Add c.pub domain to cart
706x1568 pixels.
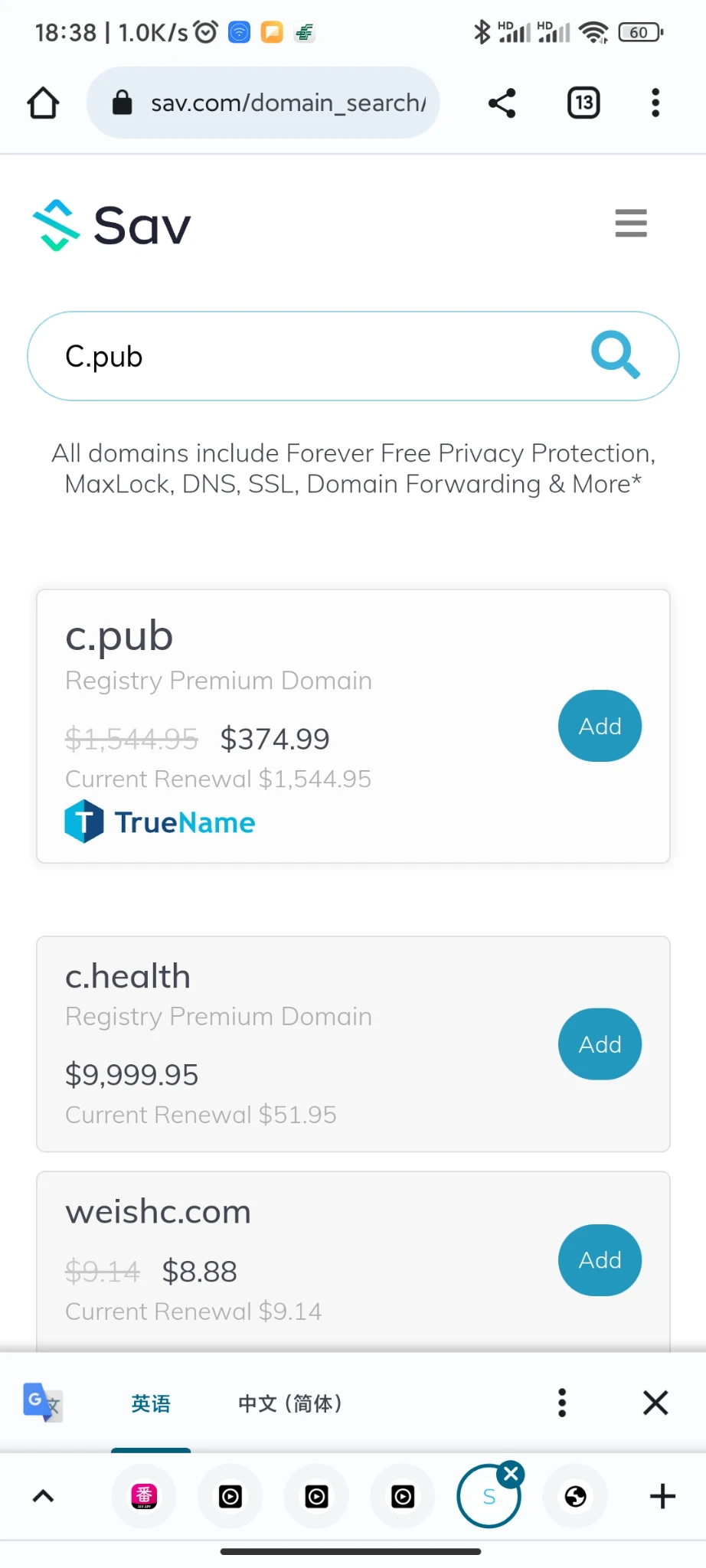[600, 726]
